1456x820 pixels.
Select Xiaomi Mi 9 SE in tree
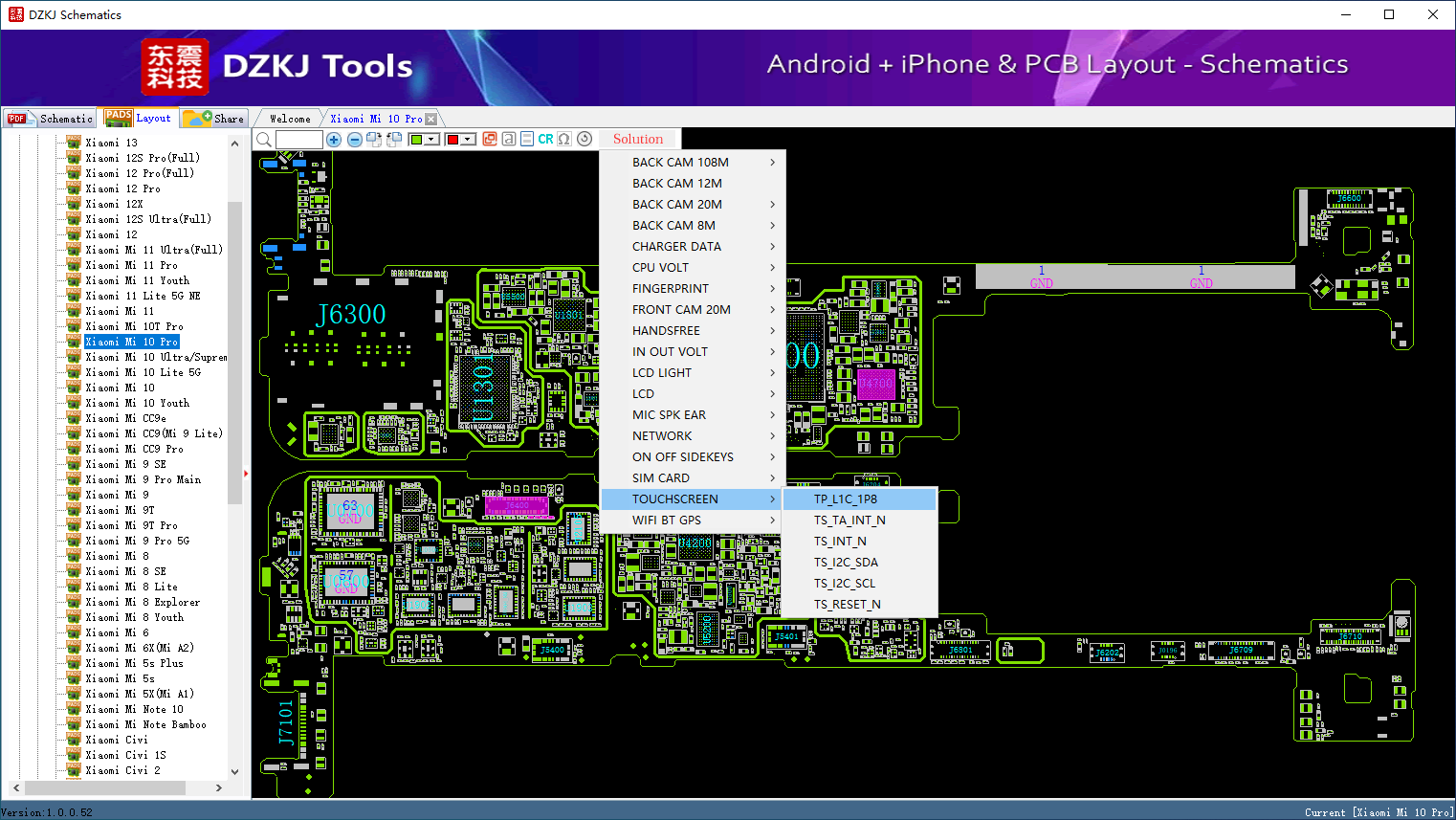click(125, 464)
